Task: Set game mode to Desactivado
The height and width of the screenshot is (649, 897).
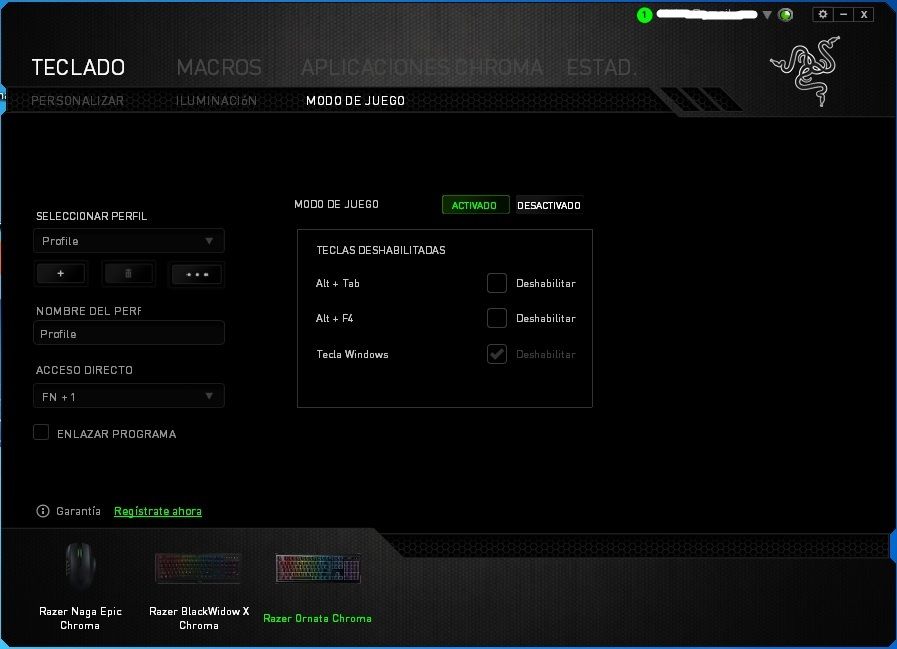Action: (548, 205)
